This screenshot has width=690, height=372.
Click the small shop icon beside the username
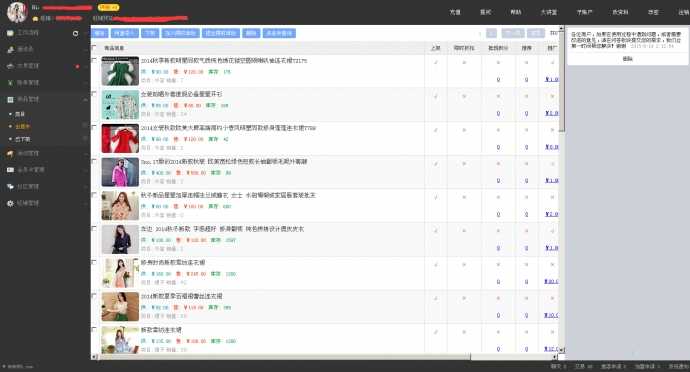tap(35, 18)
